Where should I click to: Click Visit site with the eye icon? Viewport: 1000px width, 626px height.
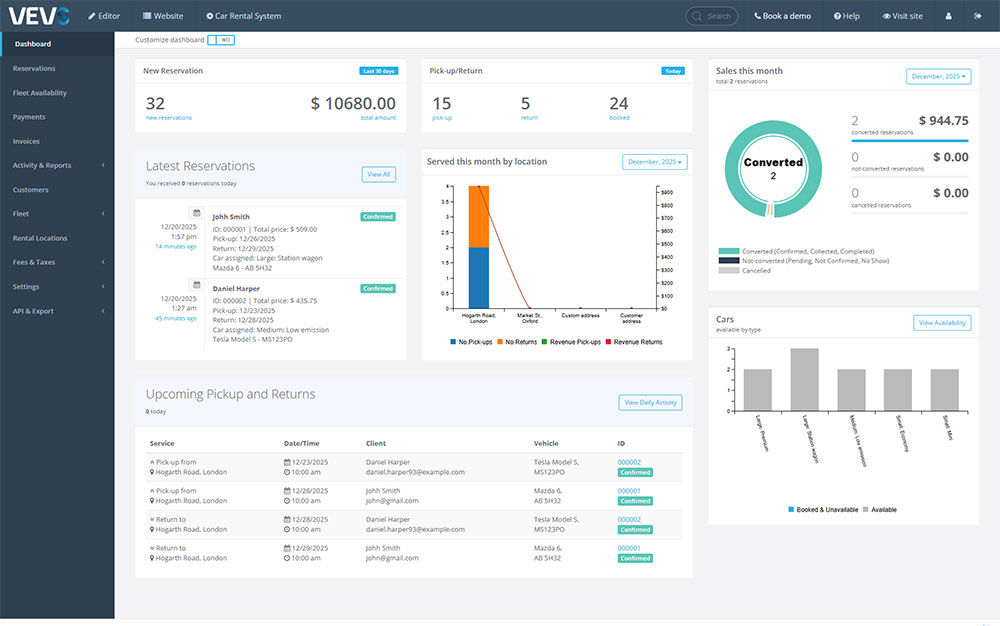click(x=902, y=16)
